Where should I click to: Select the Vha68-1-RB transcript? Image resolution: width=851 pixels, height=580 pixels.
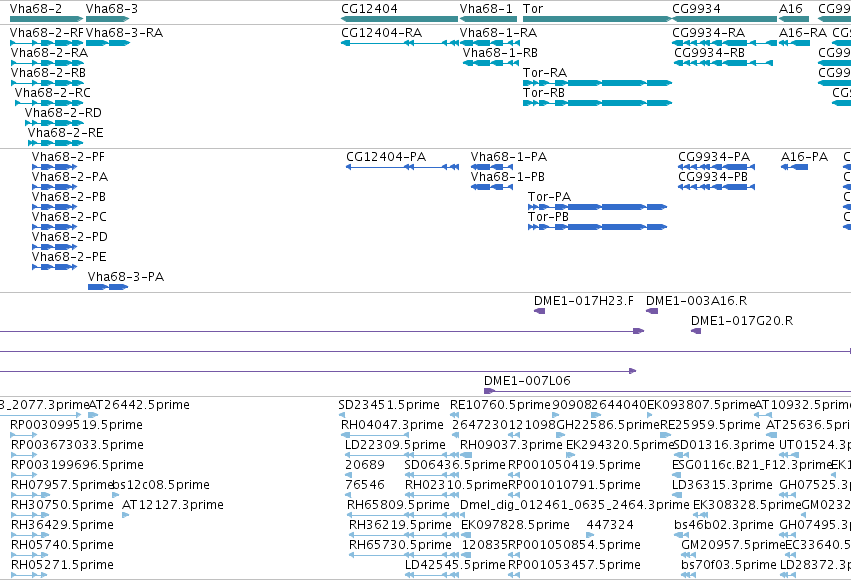[x=491, y=63]
